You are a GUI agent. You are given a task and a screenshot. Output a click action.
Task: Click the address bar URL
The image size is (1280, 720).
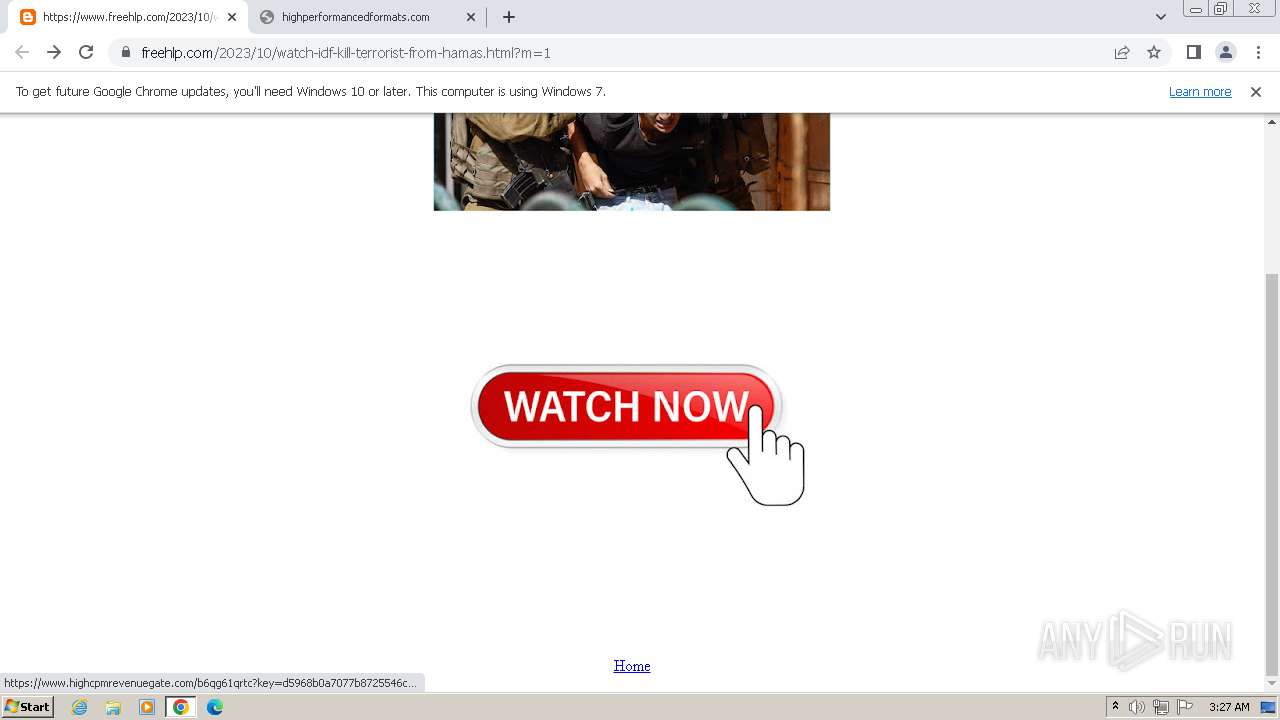[x=346, y=53]
